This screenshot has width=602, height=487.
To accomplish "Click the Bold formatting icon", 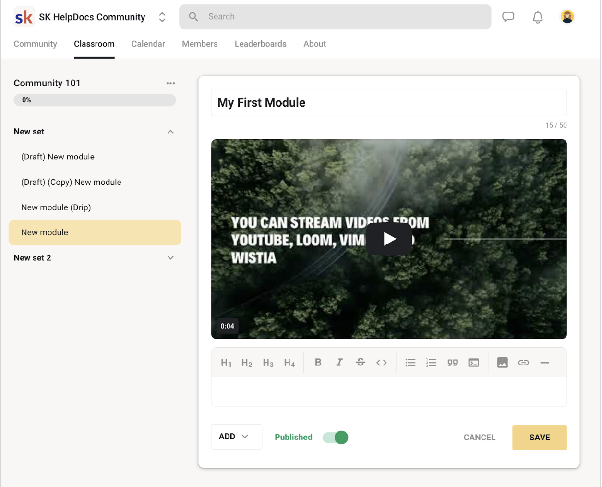I will [318, 362].
